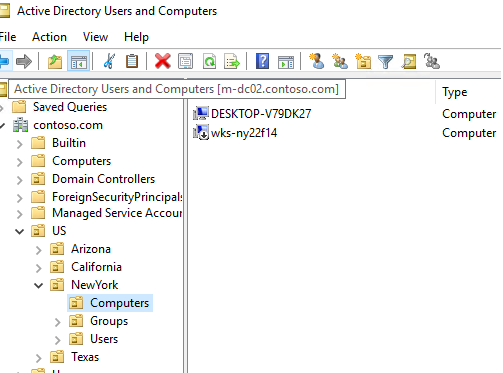The width and height of the screenshot is (503, 373).
Task: Open Help with the question mark icon
Action: pyautogui.click(x=262, y=61)
